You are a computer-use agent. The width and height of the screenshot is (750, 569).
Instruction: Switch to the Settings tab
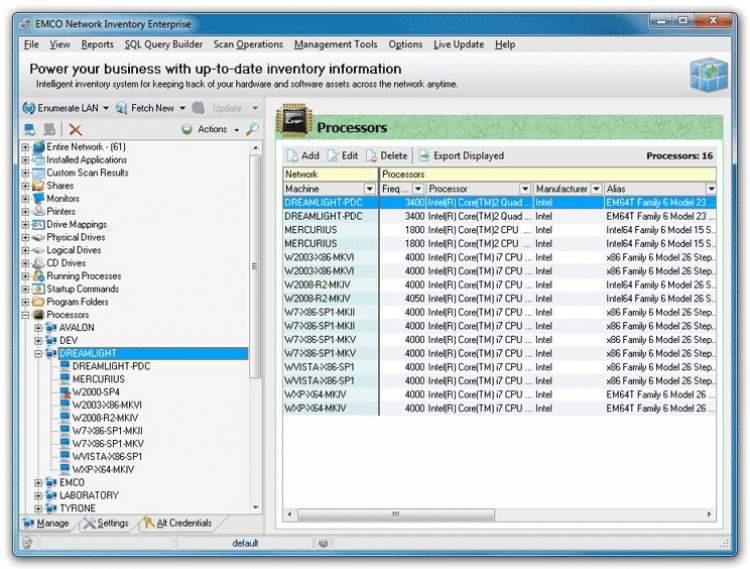tap(106, 523)
